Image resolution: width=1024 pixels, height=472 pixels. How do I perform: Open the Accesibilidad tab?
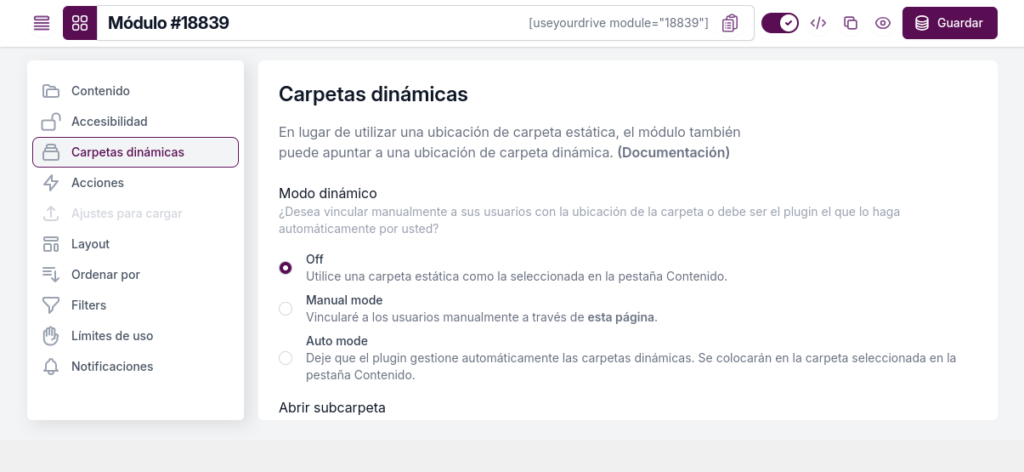[x=135, y=121]
